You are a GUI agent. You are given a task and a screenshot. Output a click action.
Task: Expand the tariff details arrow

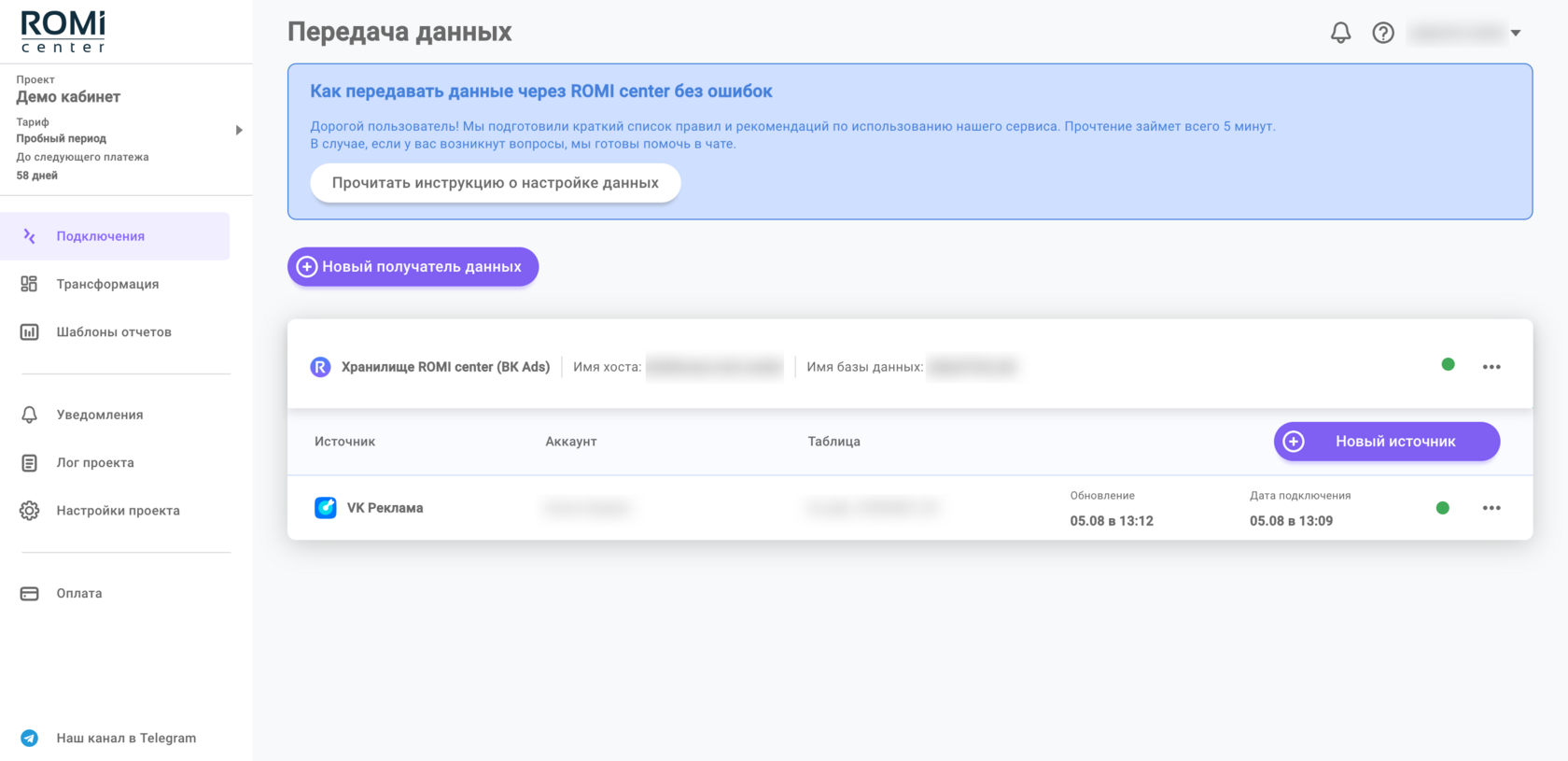coord(239,131)
